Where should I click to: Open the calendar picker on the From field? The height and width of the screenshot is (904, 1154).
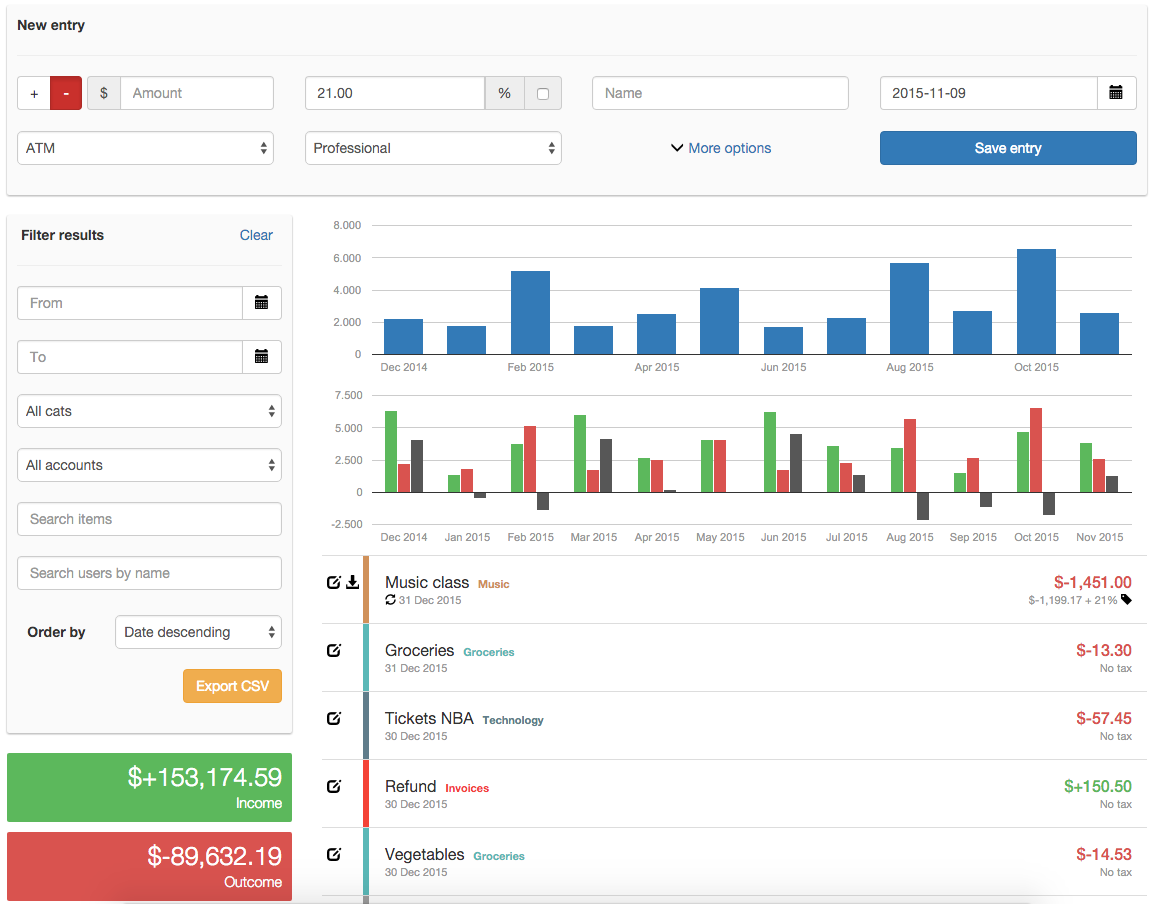262,302
